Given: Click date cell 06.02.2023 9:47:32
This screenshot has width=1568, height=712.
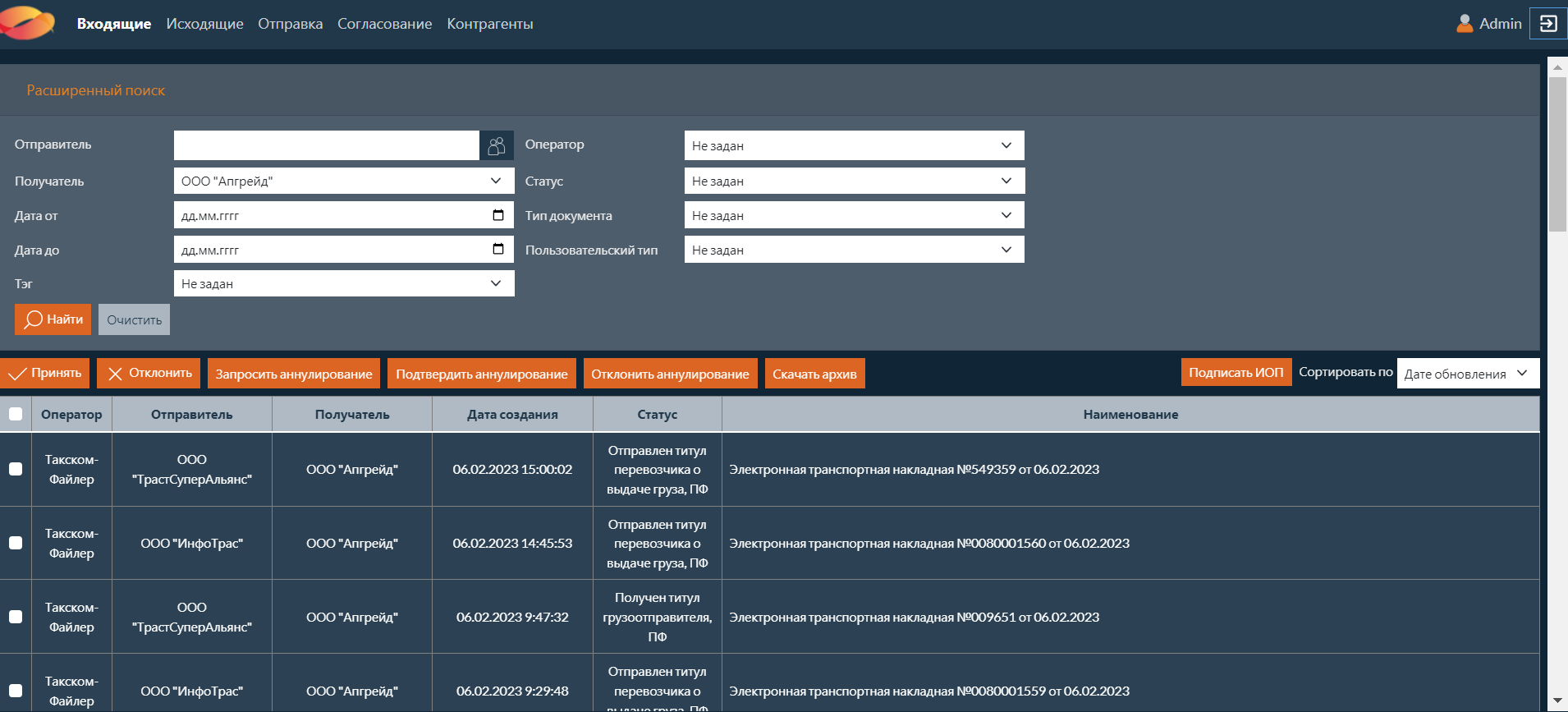Looking at the screenshot, I should pos(512,617).
